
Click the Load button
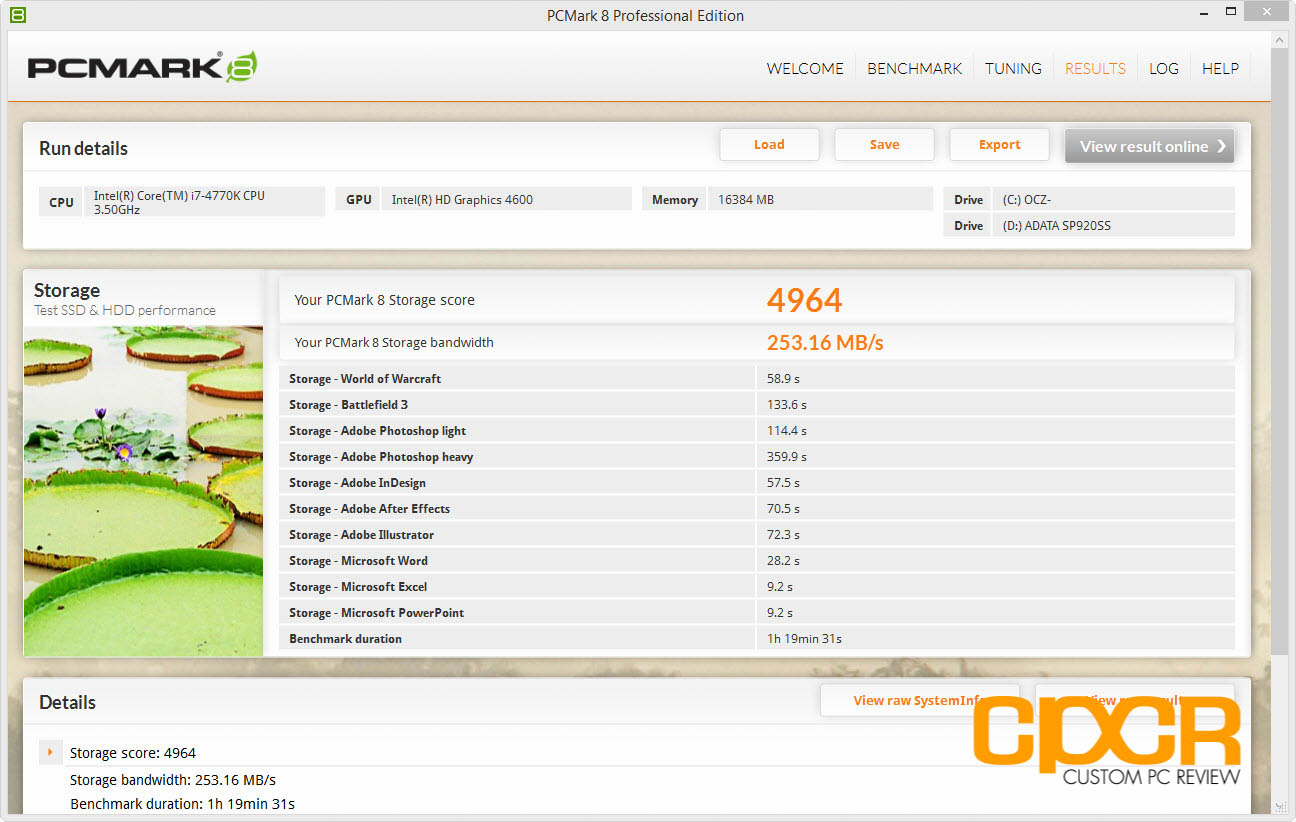click(769, 144)
